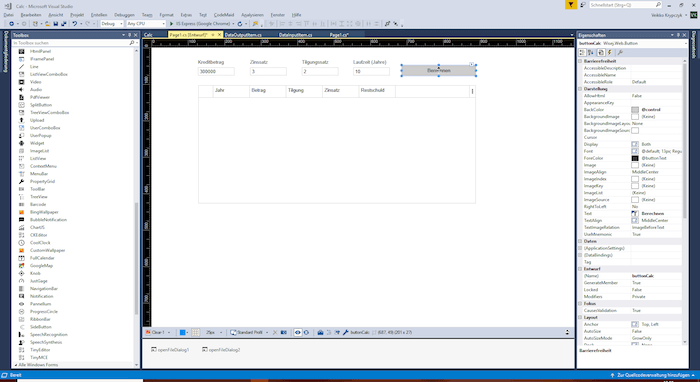This screenshot has height=382, width=700.
Task: Click the Kreditbetrag input showing 300000
Action: pos(216,71)
